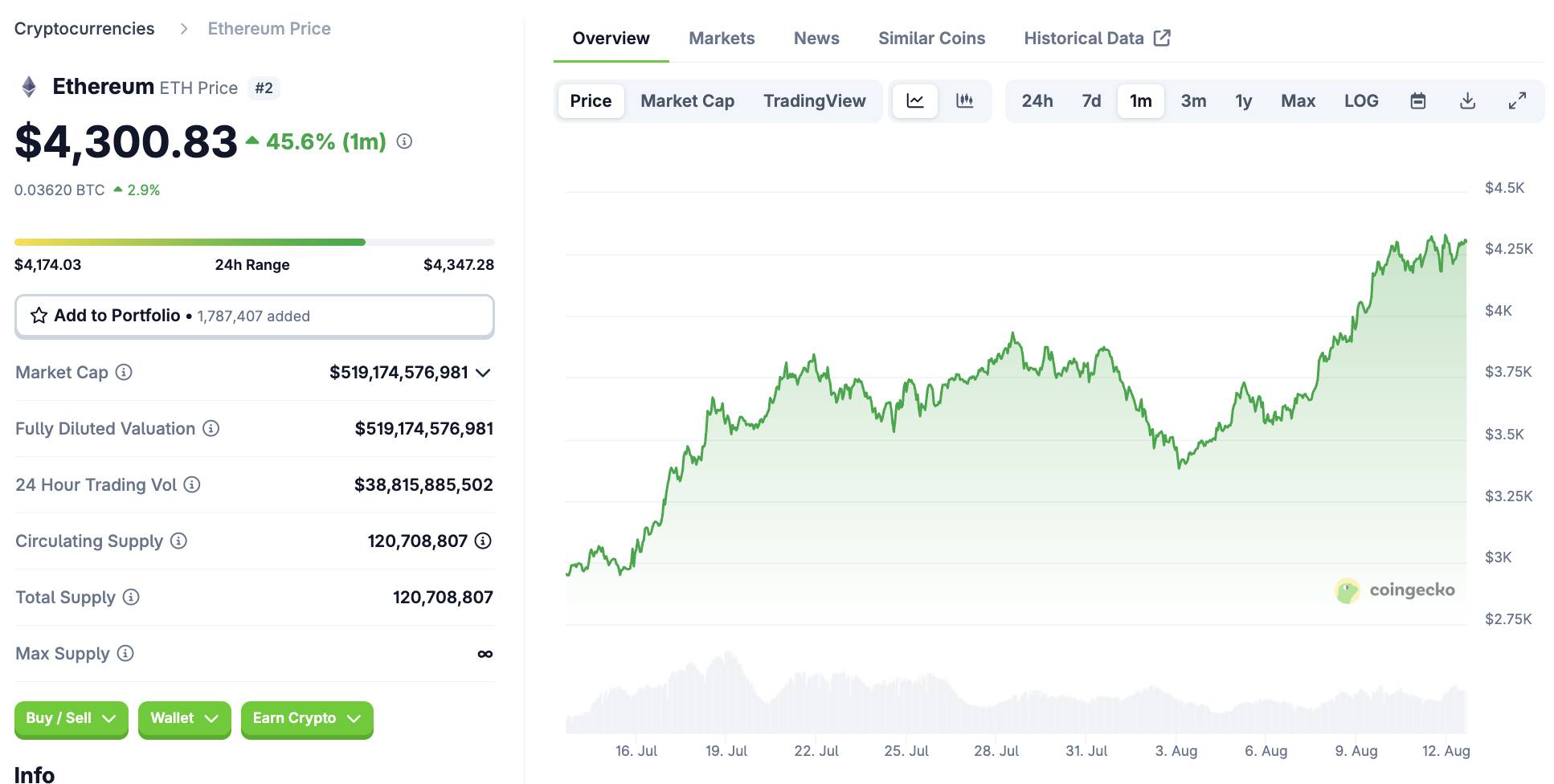
Task: Open the Fully Diluted Valuation info icon
Action: coord(211,428)
